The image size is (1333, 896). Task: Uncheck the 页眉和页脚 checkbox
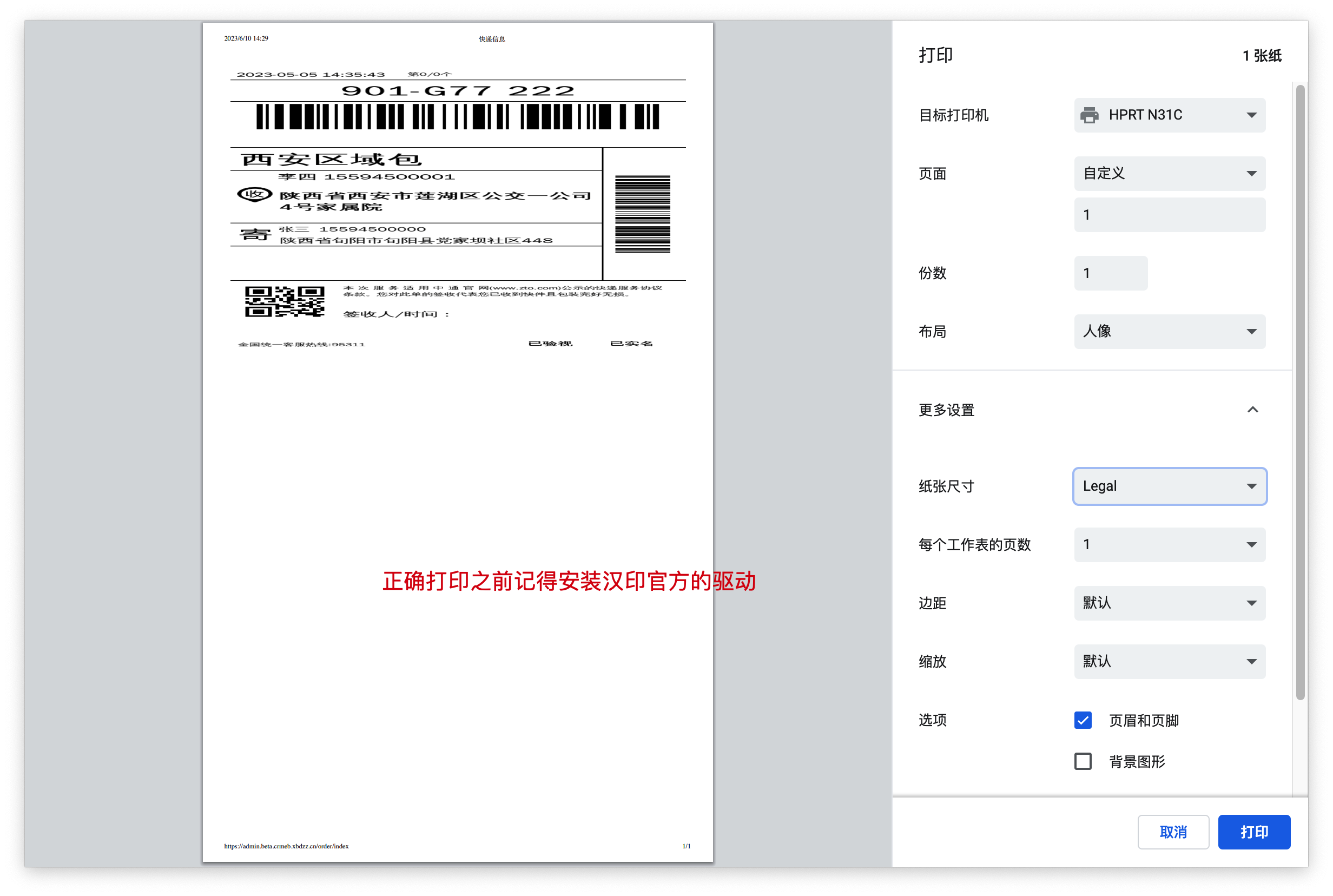1083,720
